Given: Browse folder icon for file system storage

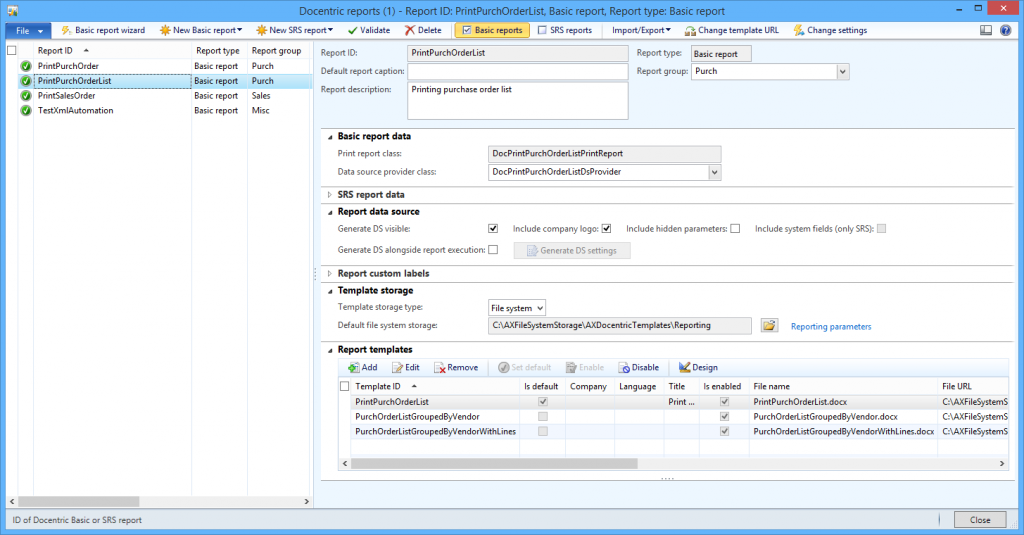Looking at the screenshot, I should (769, 325).
